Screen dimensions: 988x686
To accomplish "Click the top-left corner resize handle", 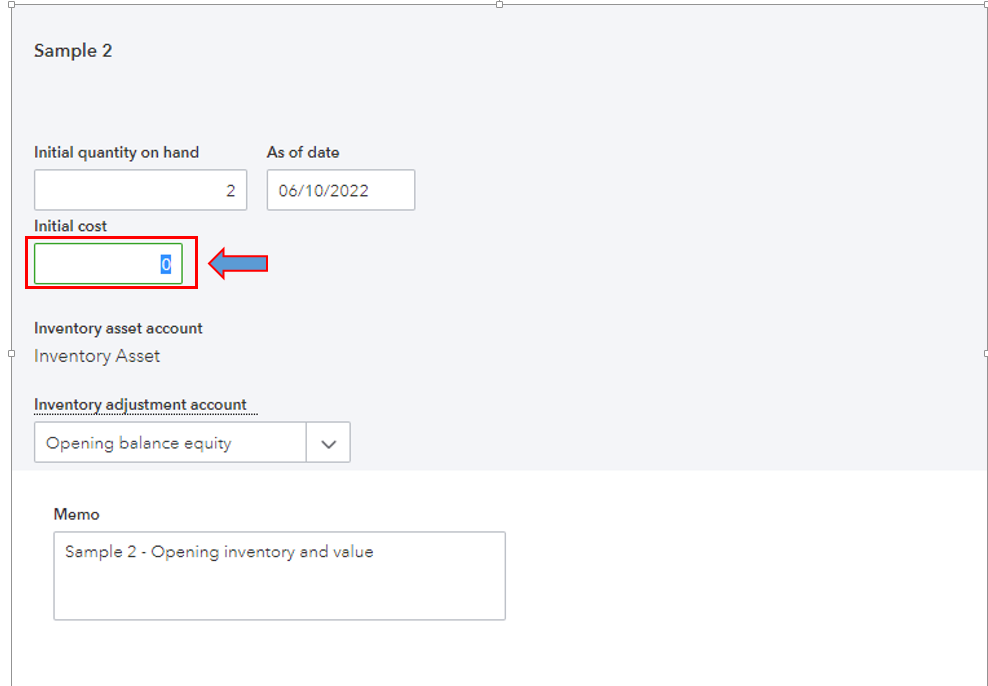I will (11, 4).
